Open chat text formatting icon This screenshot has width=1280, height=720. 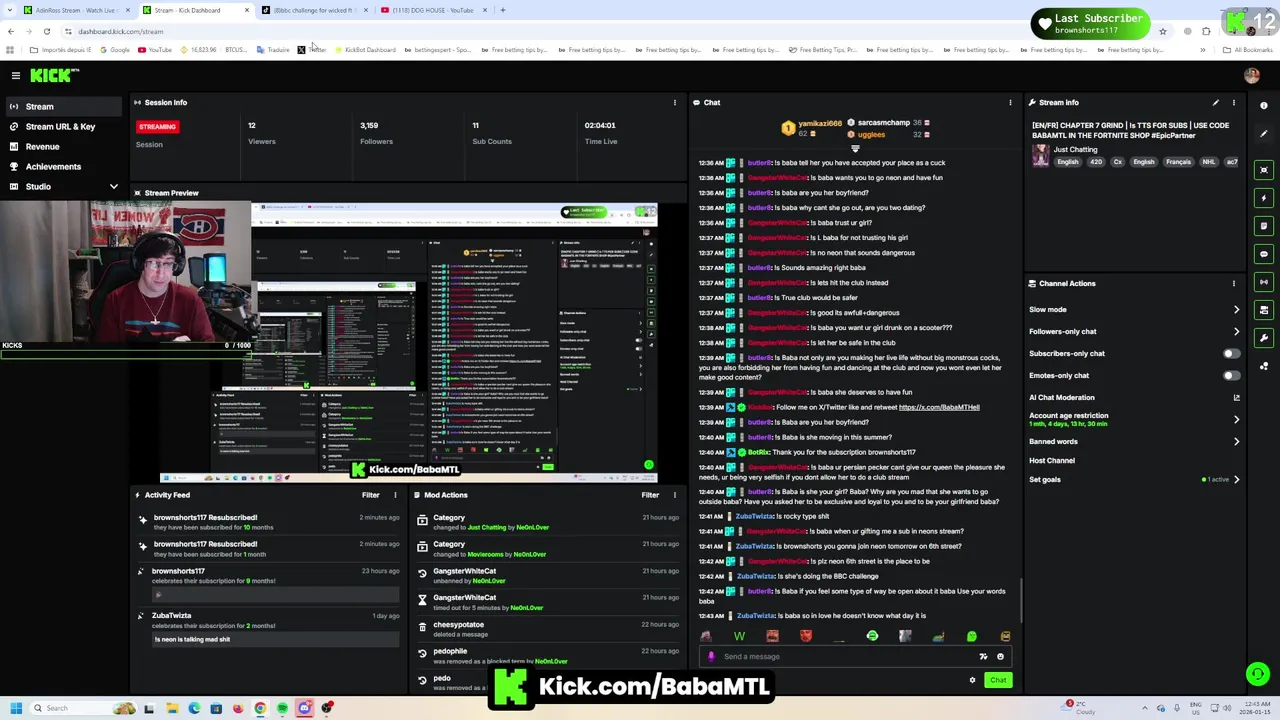[983, 657]
